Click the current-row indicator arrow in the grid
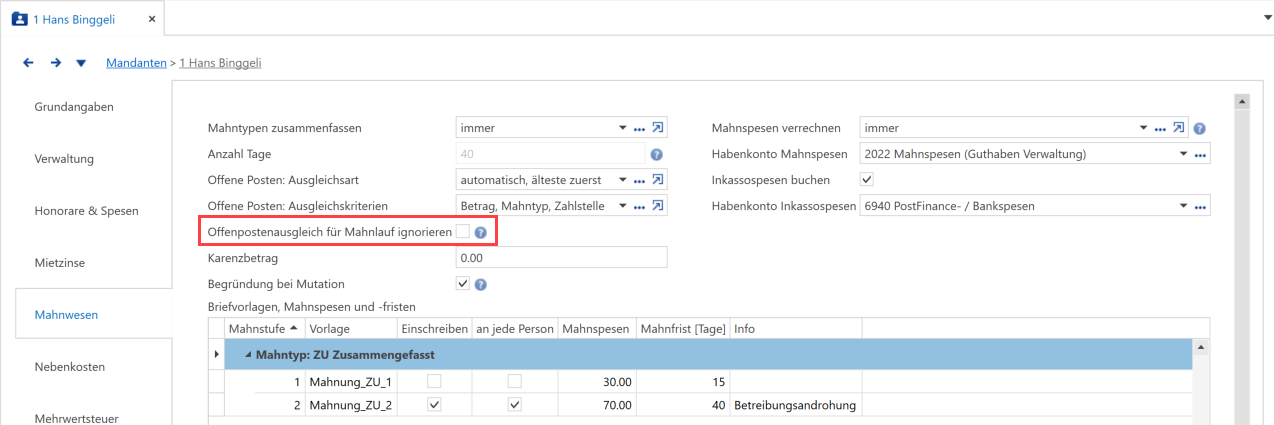The width and height of the screenshot is (1274, 425). (216, 355)
